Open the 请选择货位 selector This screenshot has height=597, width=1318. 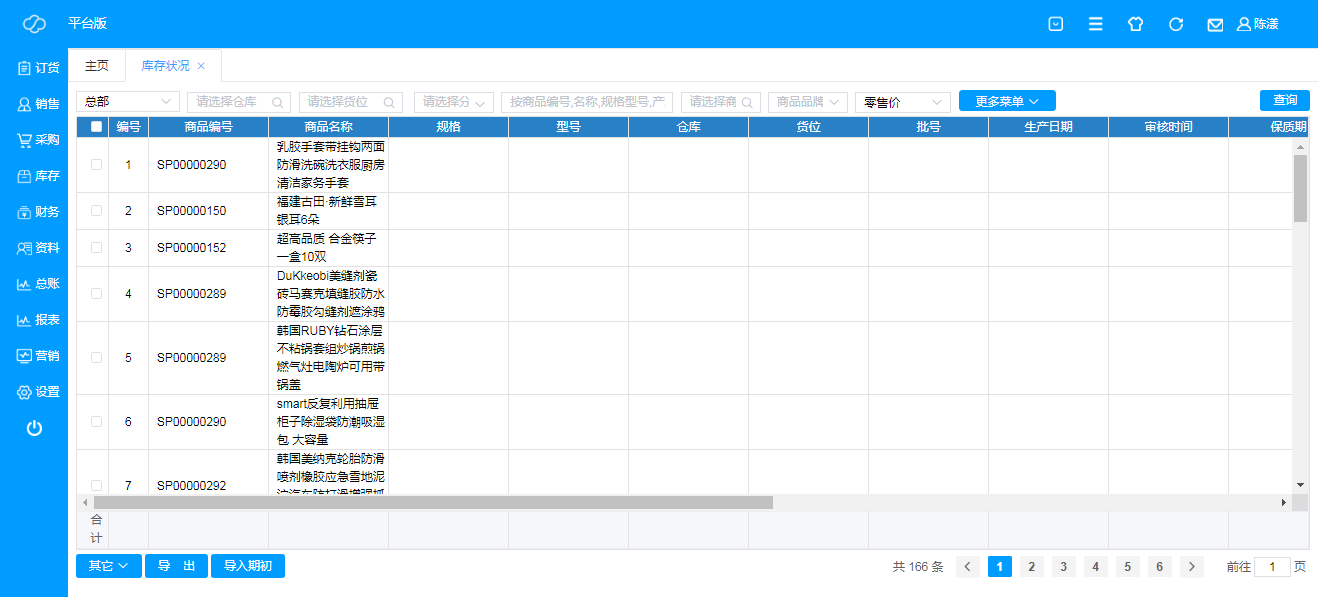[351, 102]
